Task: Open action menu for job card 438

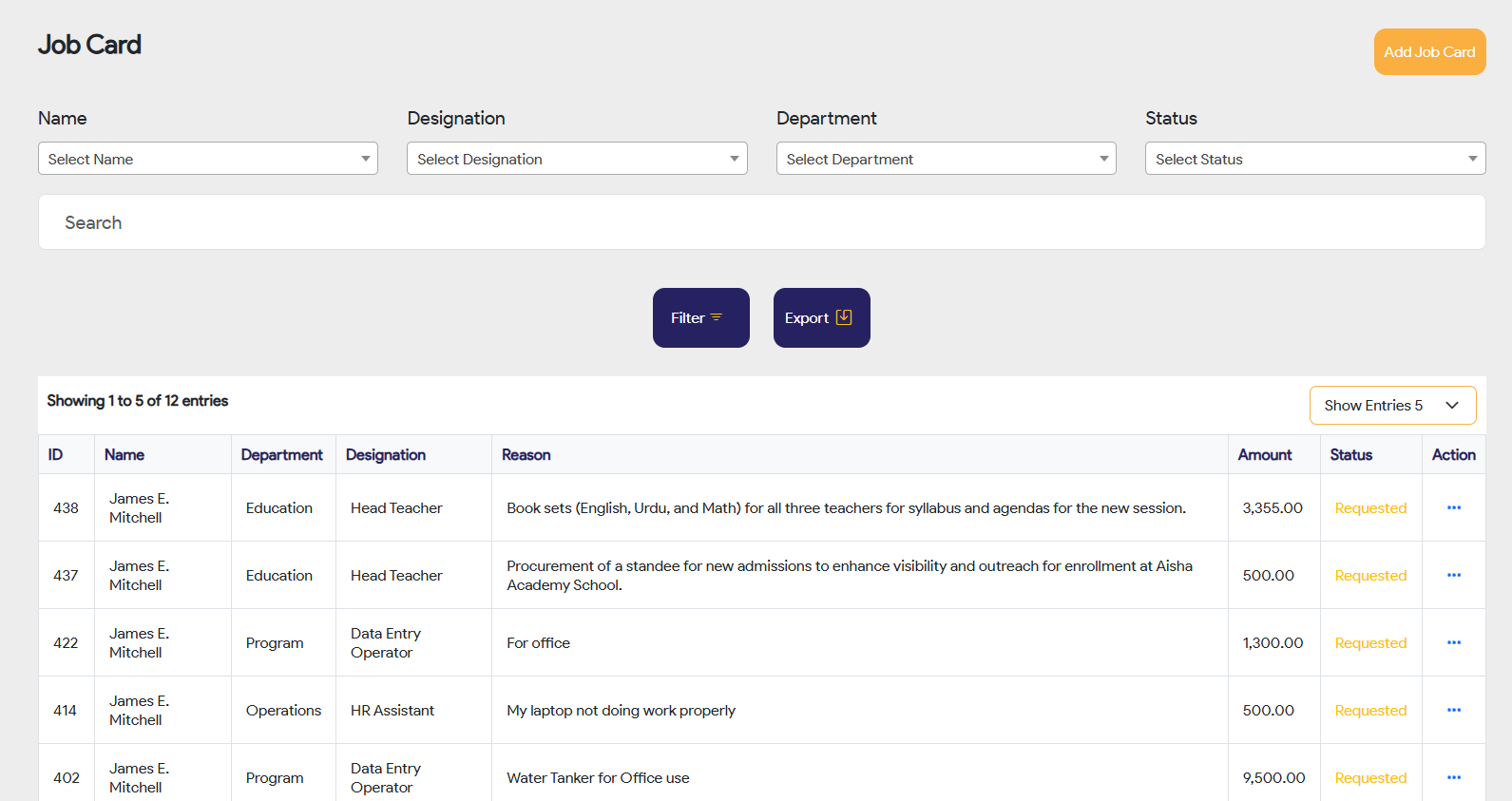Action: [x=1453, y=507]
